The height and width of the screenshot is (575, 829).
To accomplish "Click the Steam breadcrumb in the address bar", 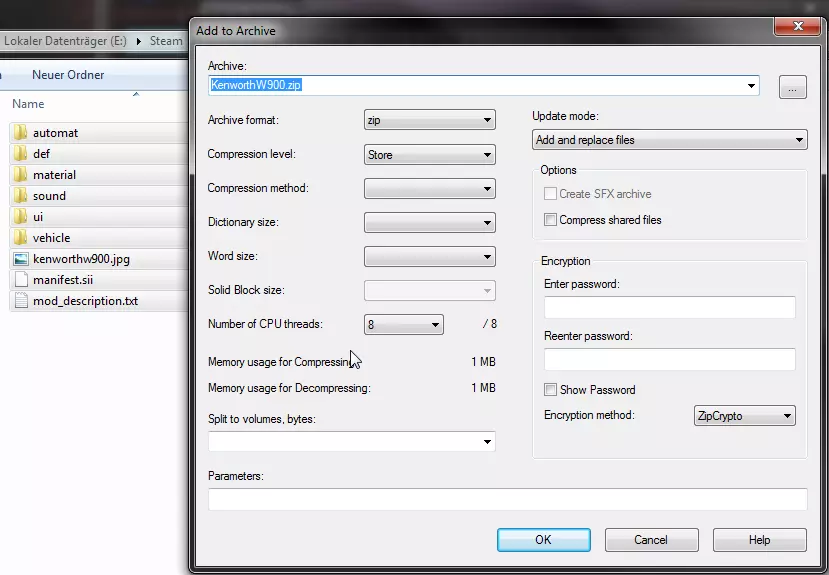I will tap(166, 41).
